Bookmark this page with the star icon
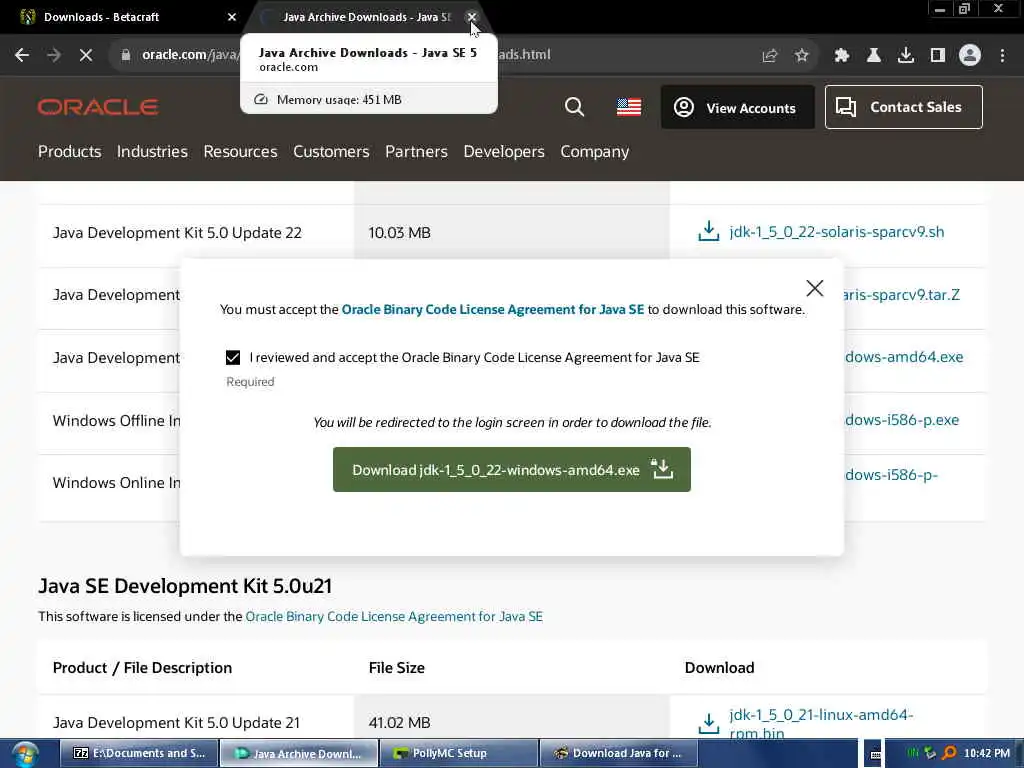 pos(802,55)
